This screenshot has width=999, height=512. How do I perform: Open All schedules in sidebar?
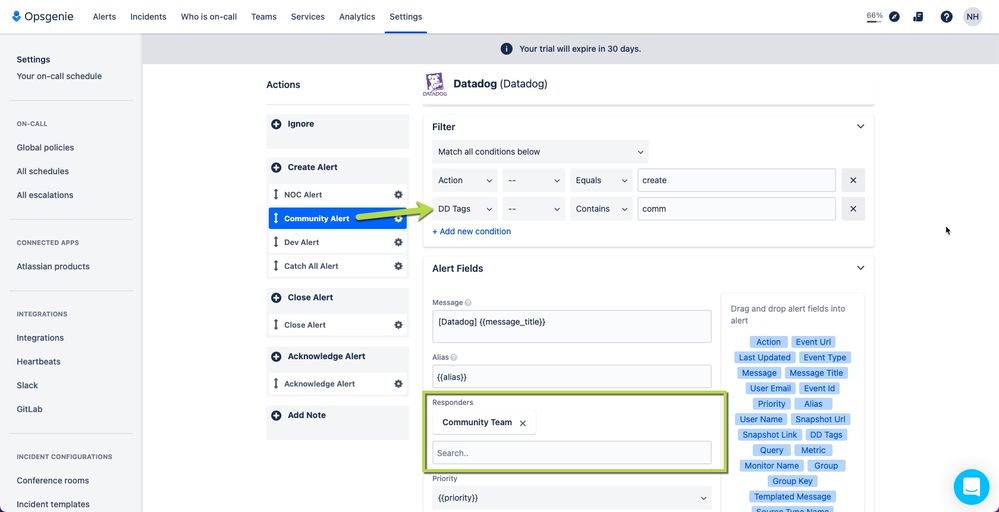[43, 171]
